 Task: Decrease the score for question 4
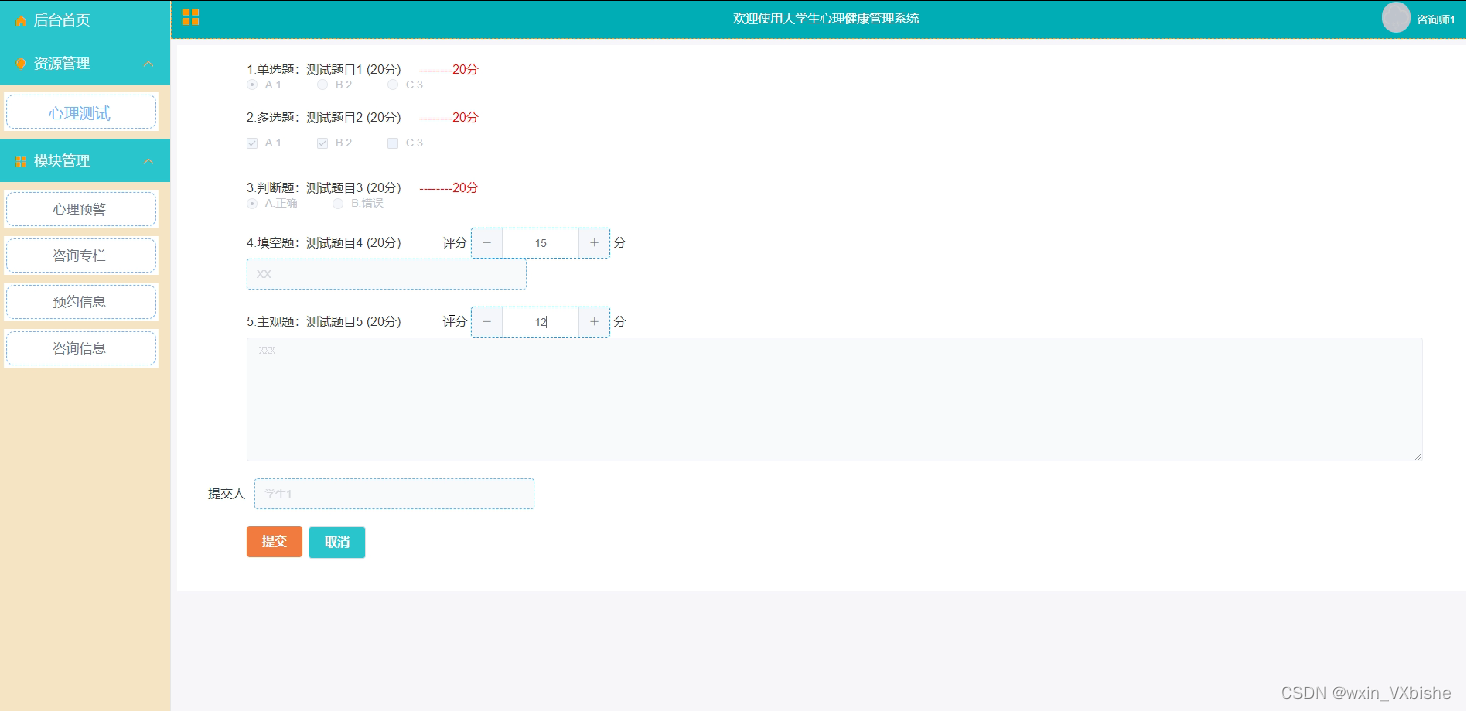tap(487, 243)
